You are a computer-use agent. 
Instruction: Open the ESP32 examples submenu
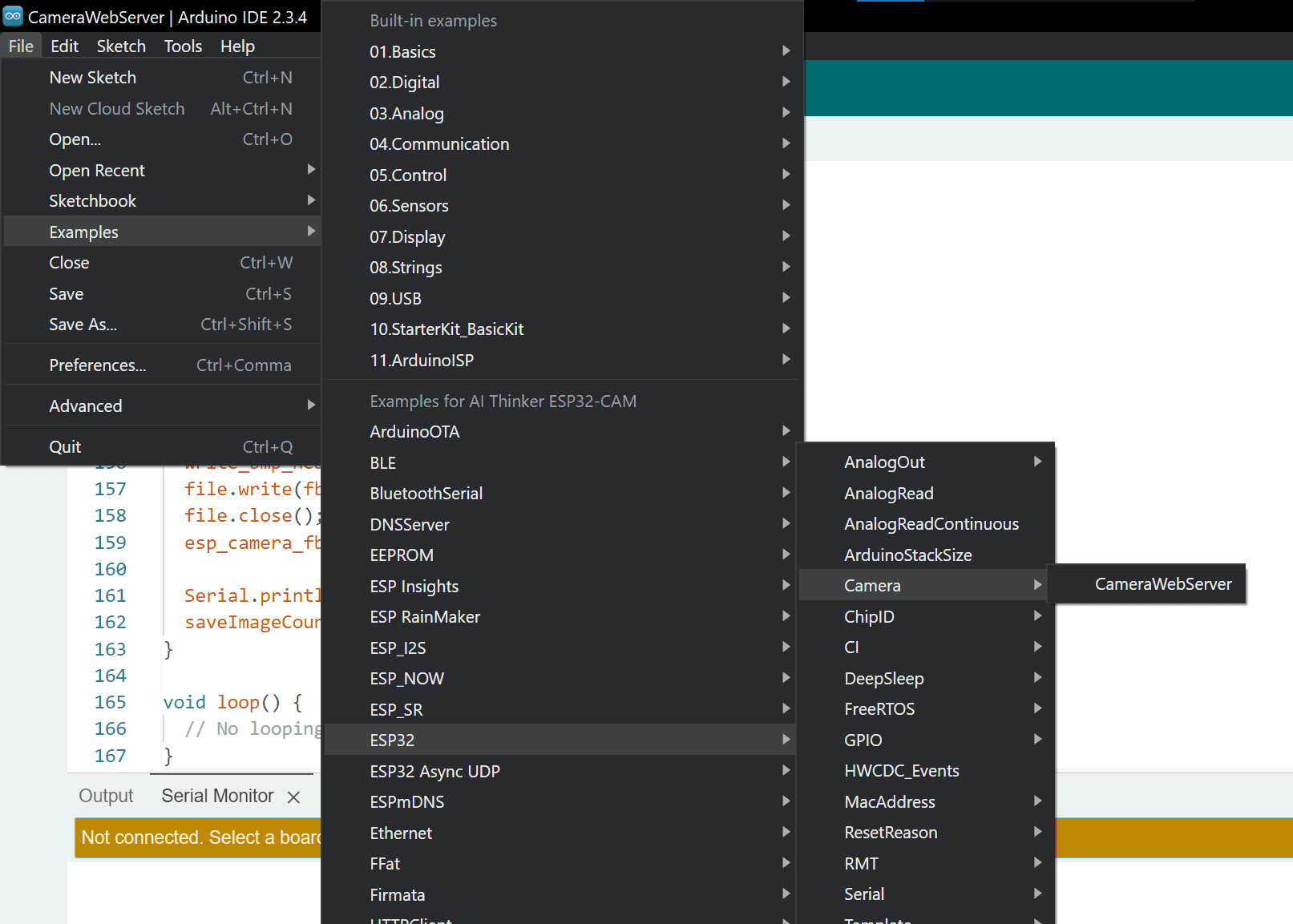[x=392, y=740]
